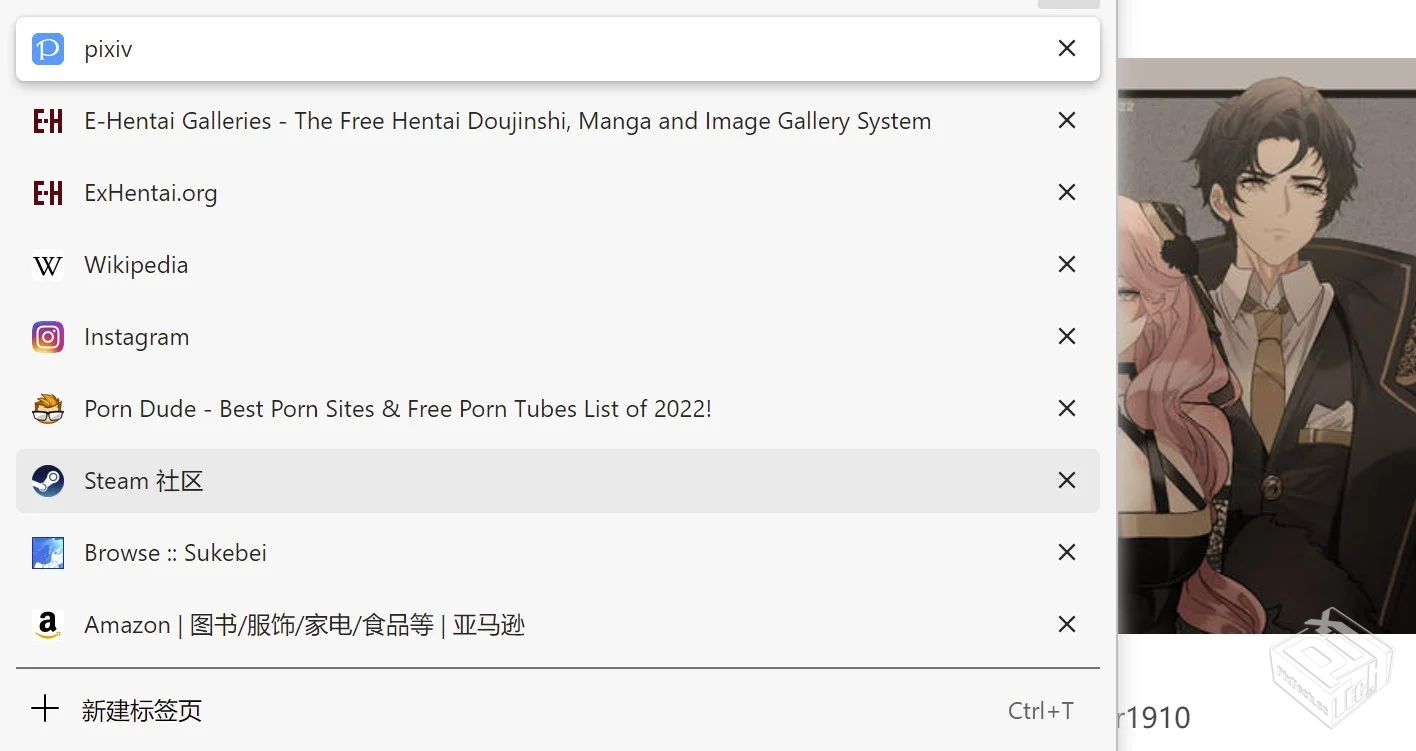Click the Wikipedia W favicon
1416x751 pixels.
click(48, 265)
